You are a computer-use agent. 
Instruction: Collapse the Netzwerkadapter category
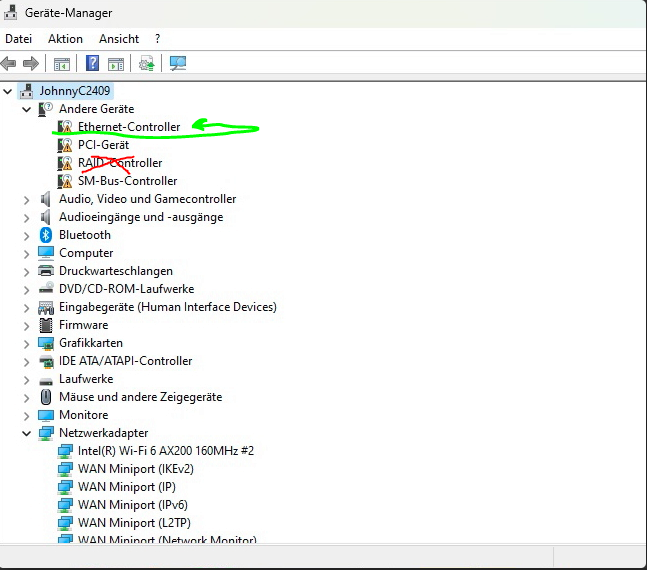[x=26, y=433]
